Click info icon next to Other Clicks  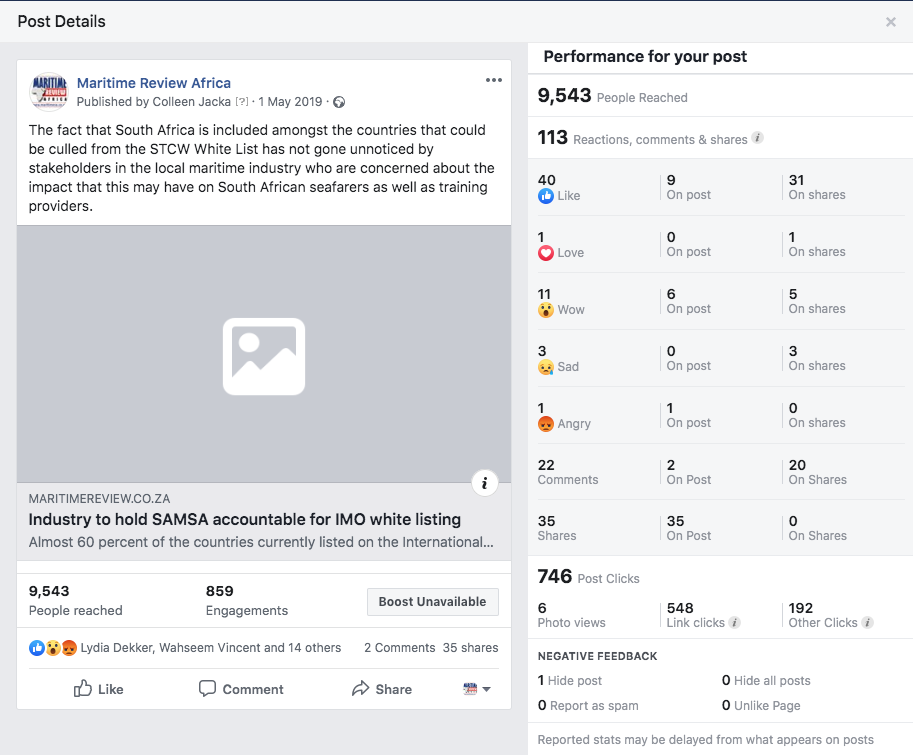click(x=867, y=622)
